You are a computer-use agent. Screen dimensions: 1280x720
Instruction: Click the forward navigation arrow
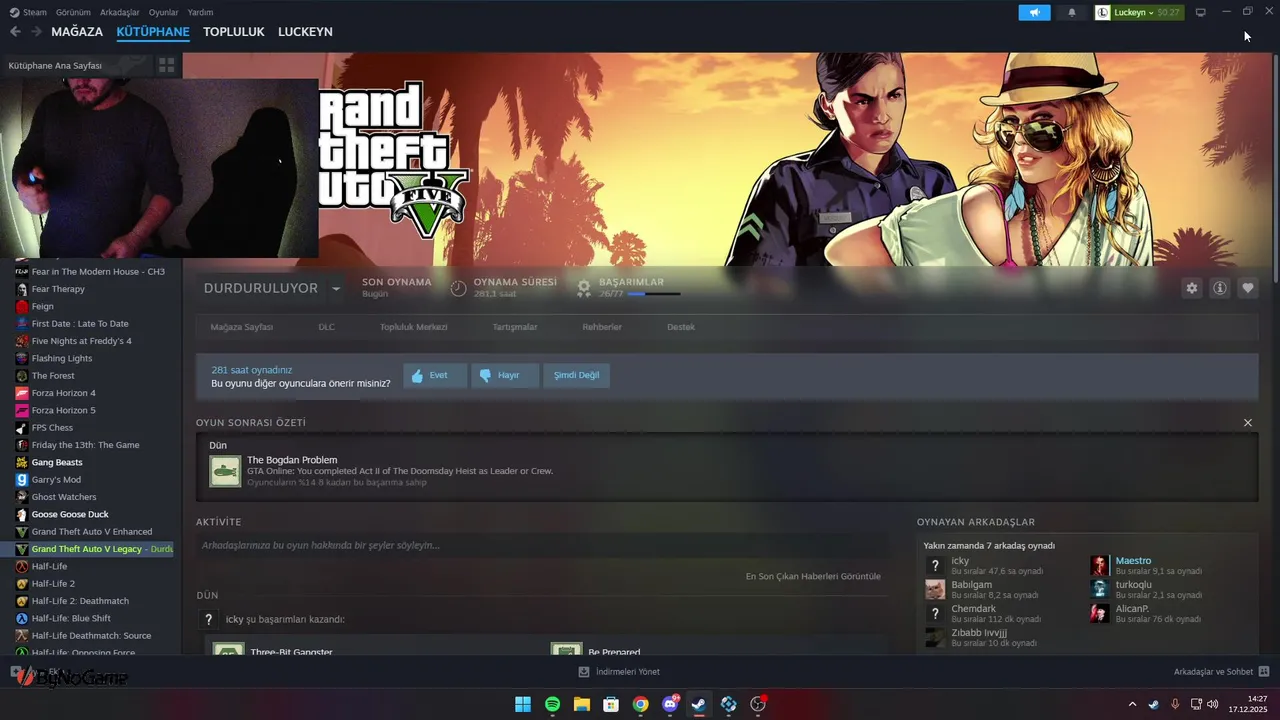coord(36,32)
